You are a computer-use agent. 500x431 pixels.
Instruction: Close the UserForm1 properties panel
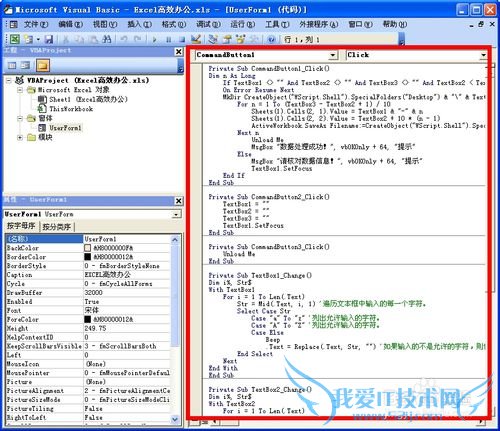[179, 201]
